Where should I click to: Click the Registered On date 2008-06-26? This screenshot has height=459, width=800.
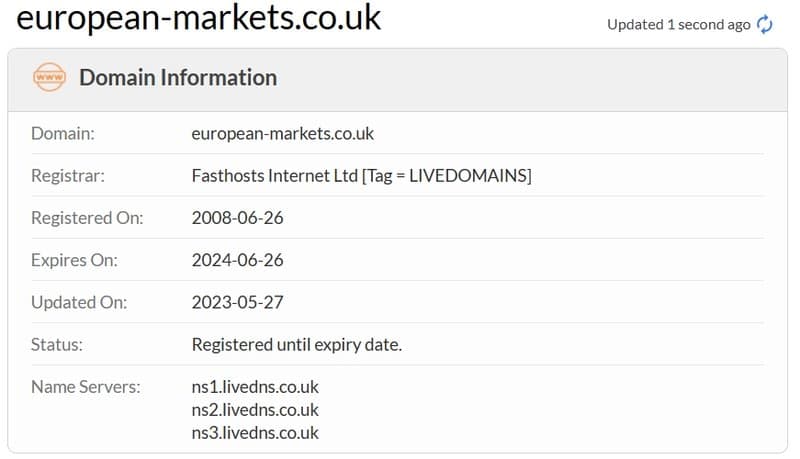237,218
